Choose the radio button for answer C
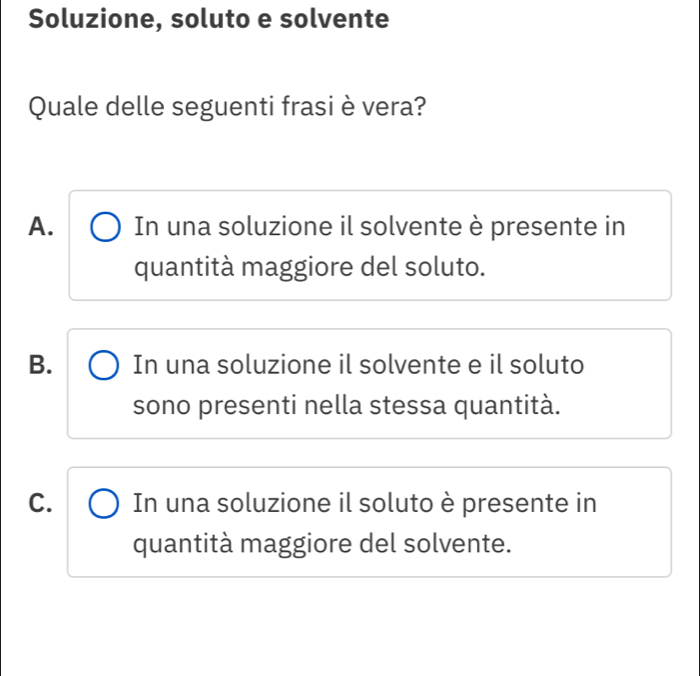 point(103,505)
